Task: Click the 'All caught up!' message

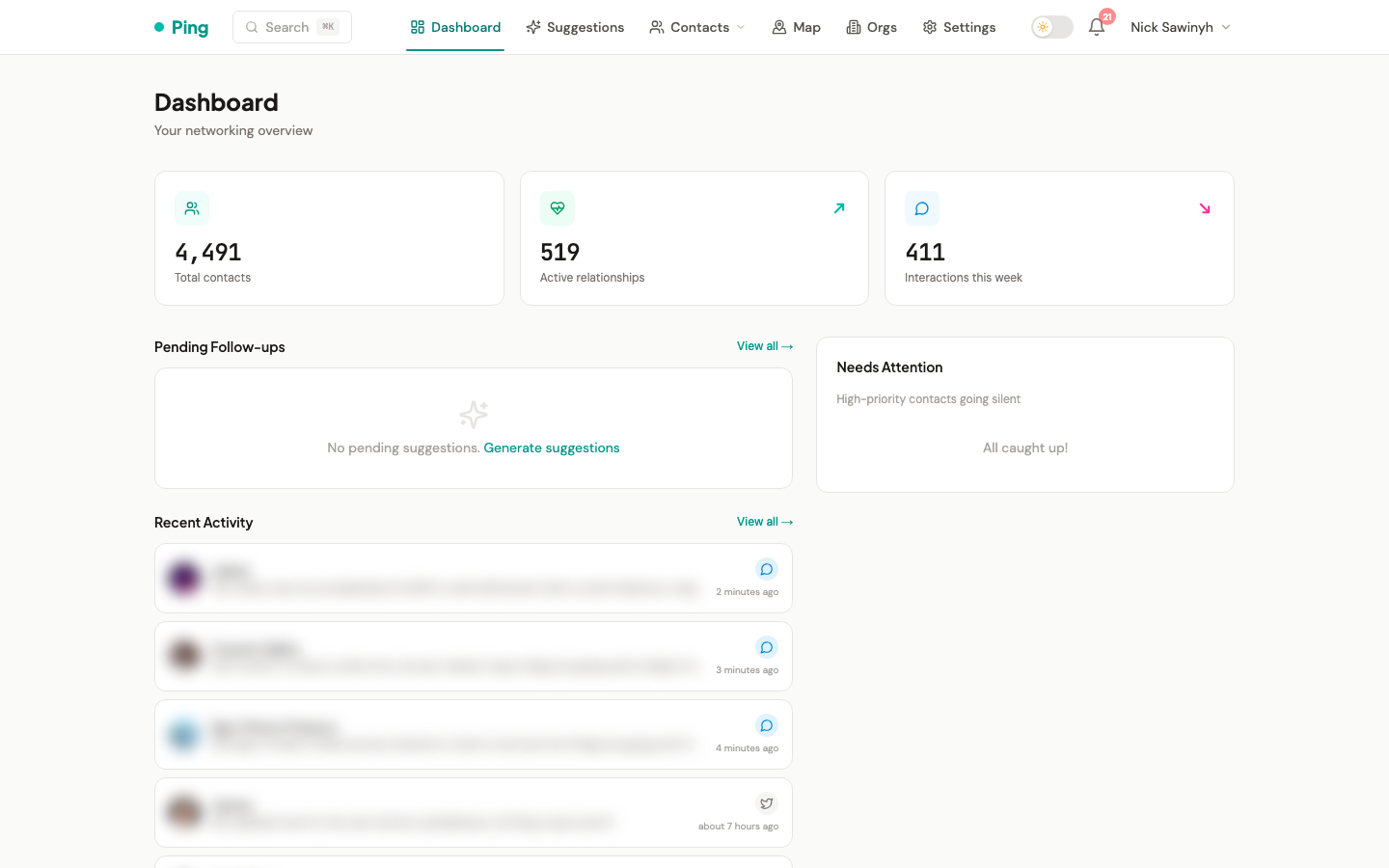Action: tap(1025, 448)
